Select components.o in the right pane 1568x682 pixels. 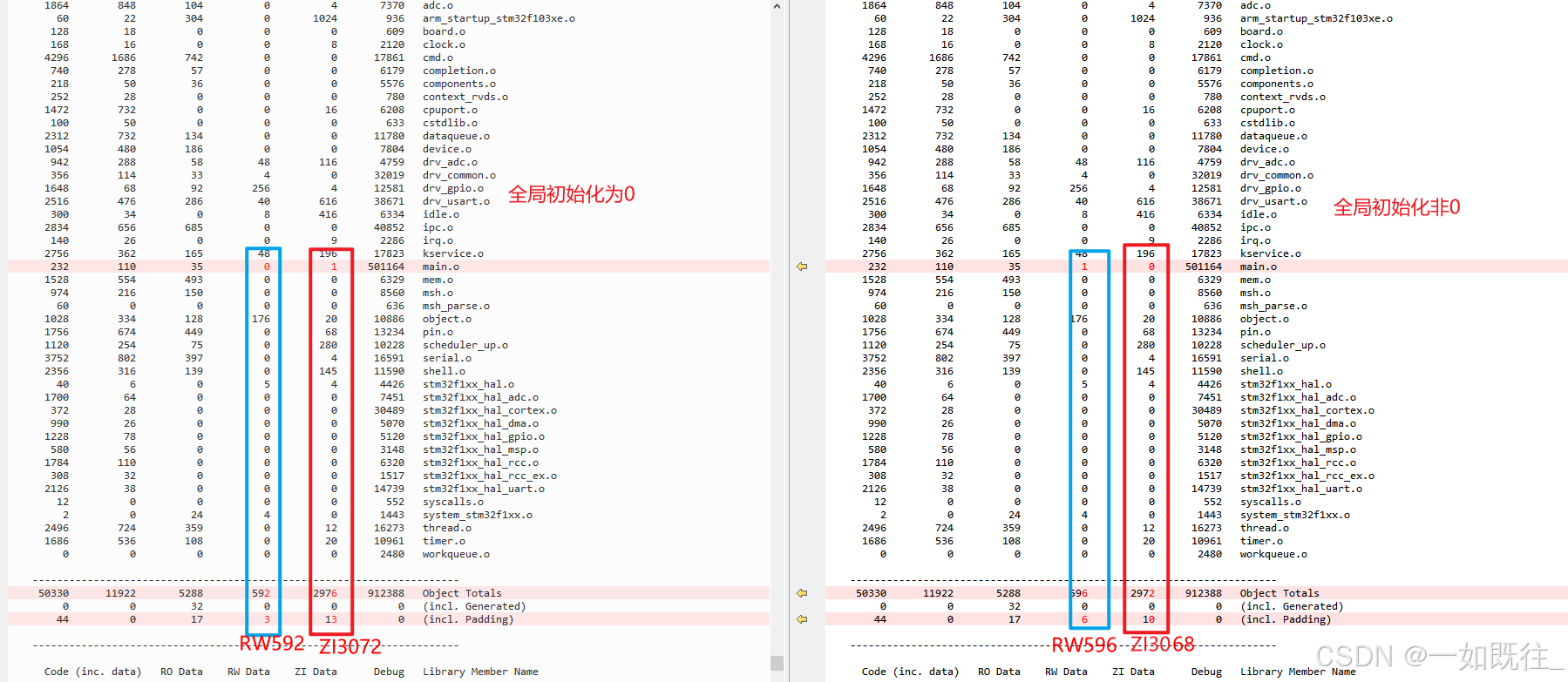[1277, 84]
